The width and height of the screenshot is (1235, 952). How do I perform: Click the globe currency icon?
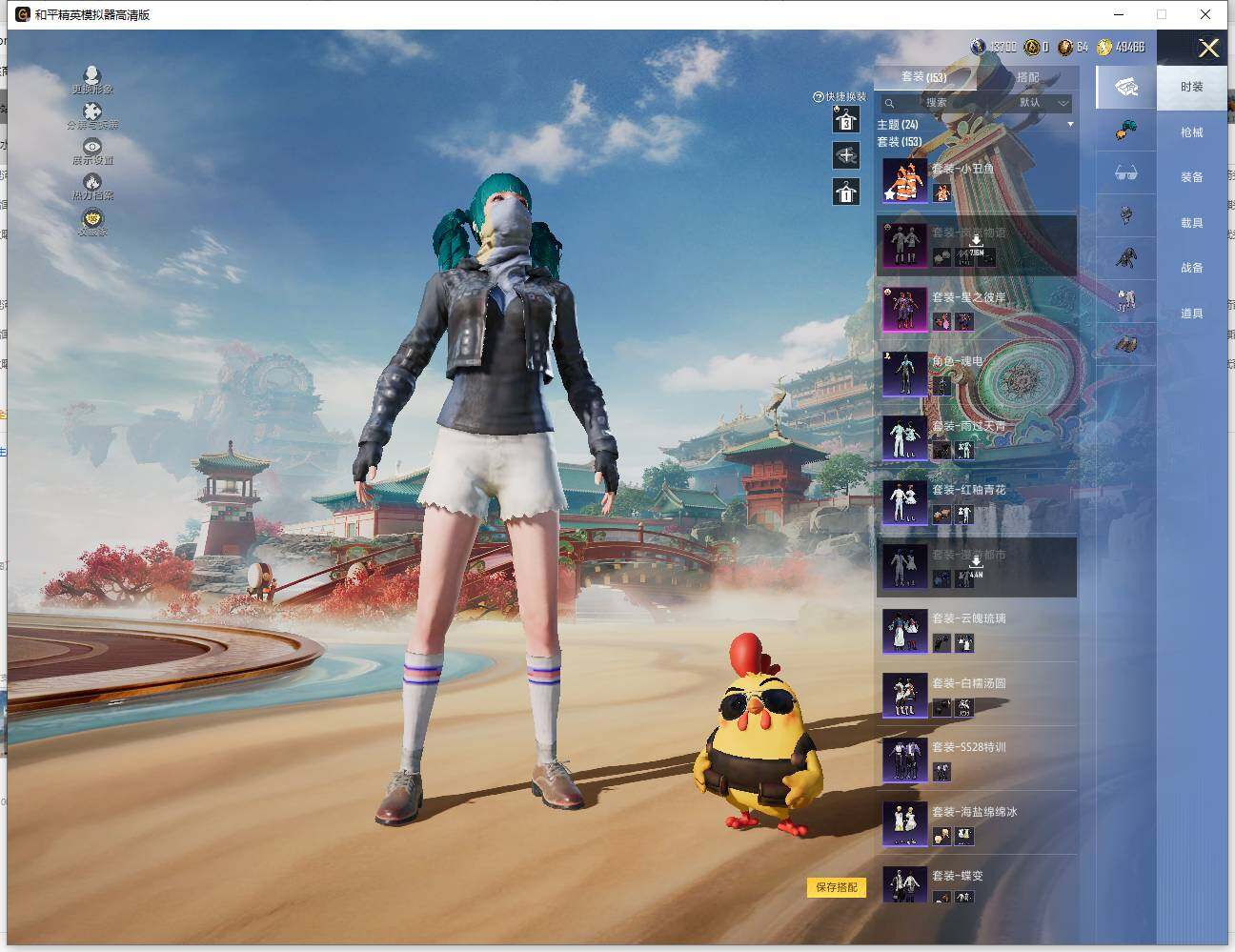coord(978,47)
